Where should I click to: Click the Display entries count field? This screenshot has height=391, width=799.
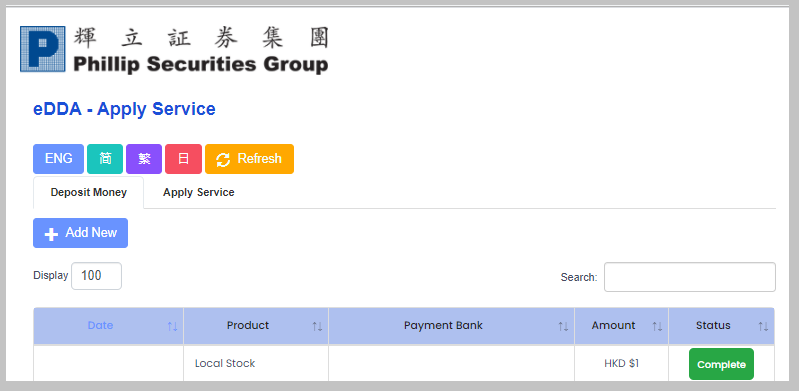96,276
